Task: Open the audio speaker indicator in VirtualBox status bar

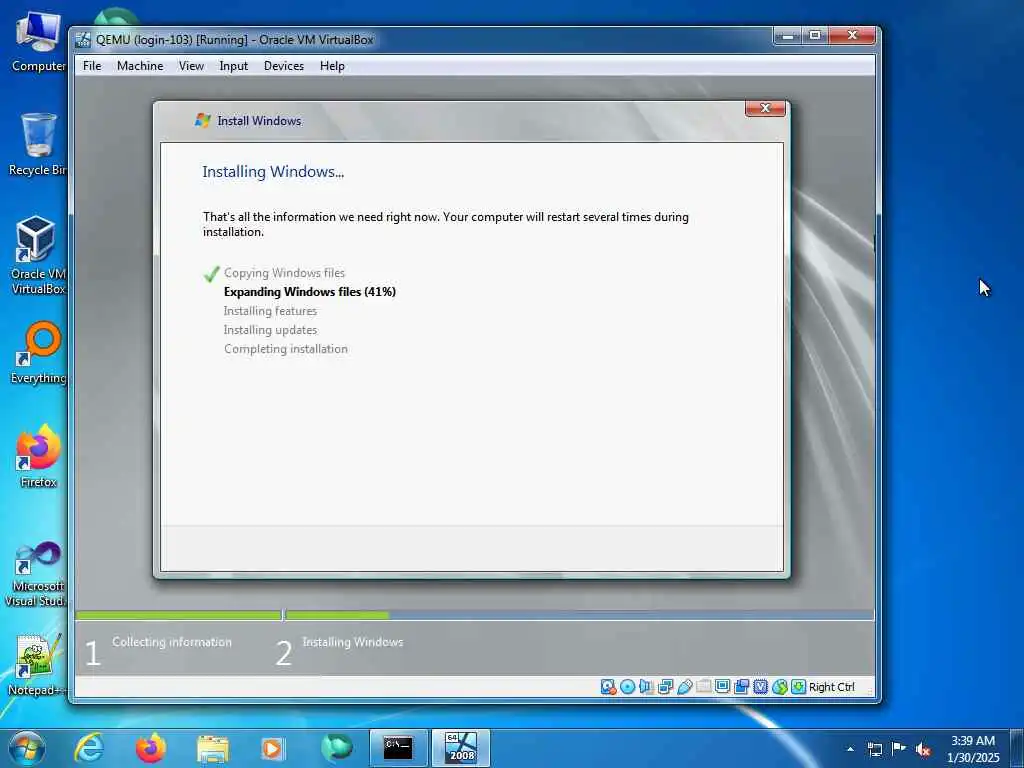Action: click(x=647, y=686)
